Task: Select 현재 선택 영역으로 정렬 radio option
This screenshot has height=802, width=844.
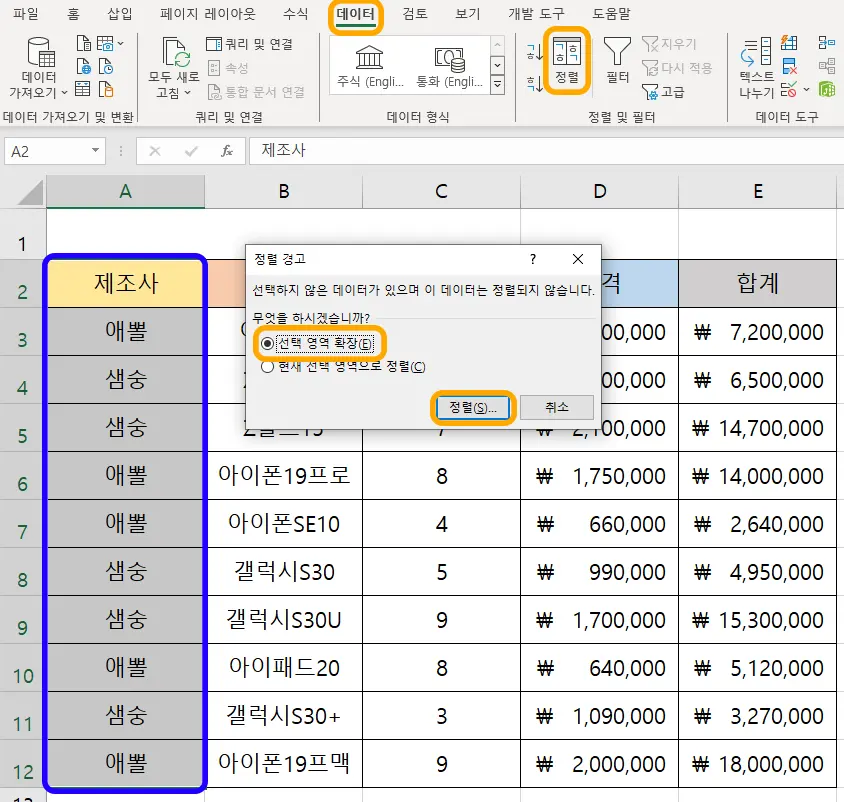Action: (x=343, y=367)
